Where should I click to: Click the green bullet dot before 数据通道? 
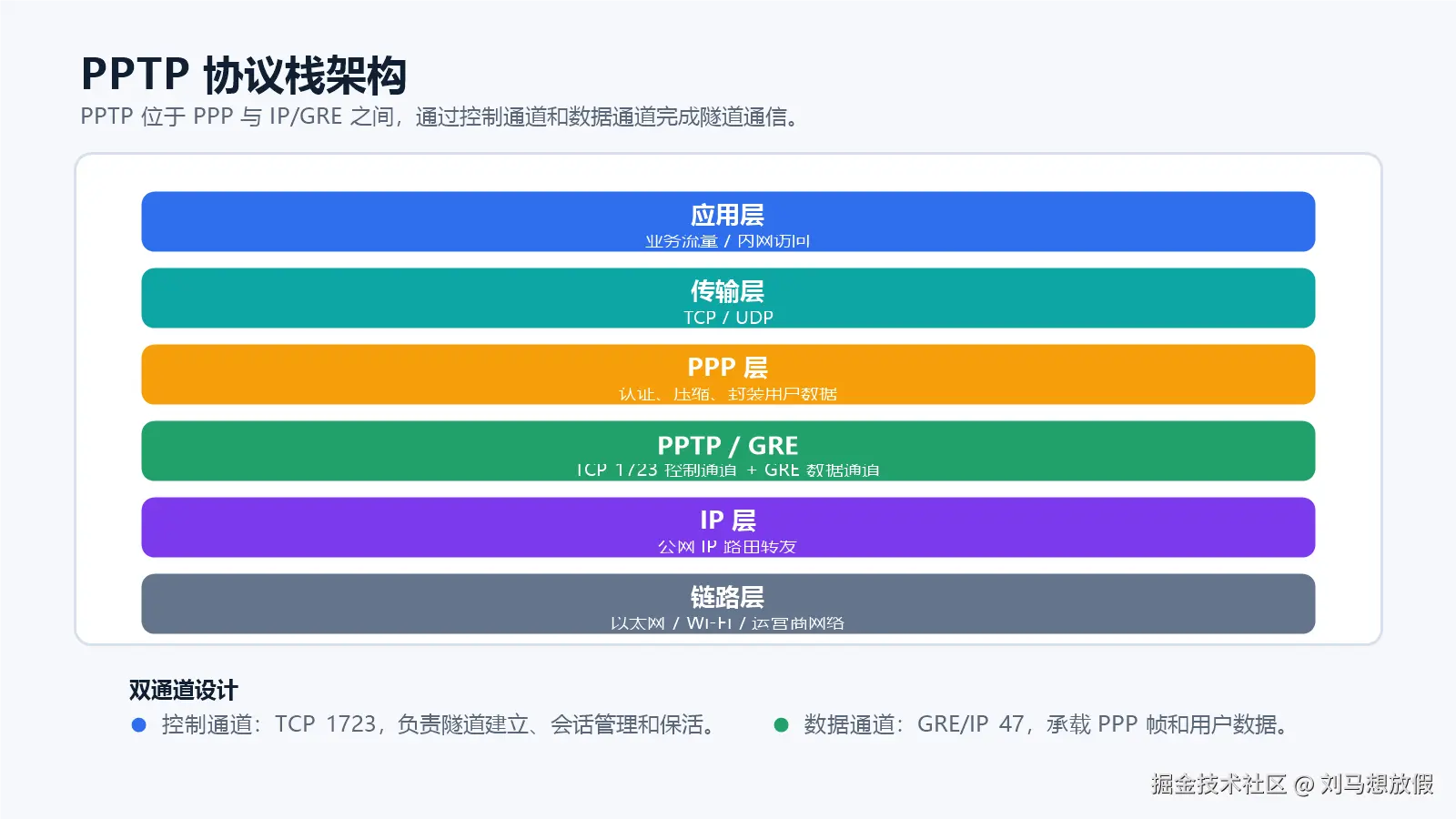[x=781, y=725]
